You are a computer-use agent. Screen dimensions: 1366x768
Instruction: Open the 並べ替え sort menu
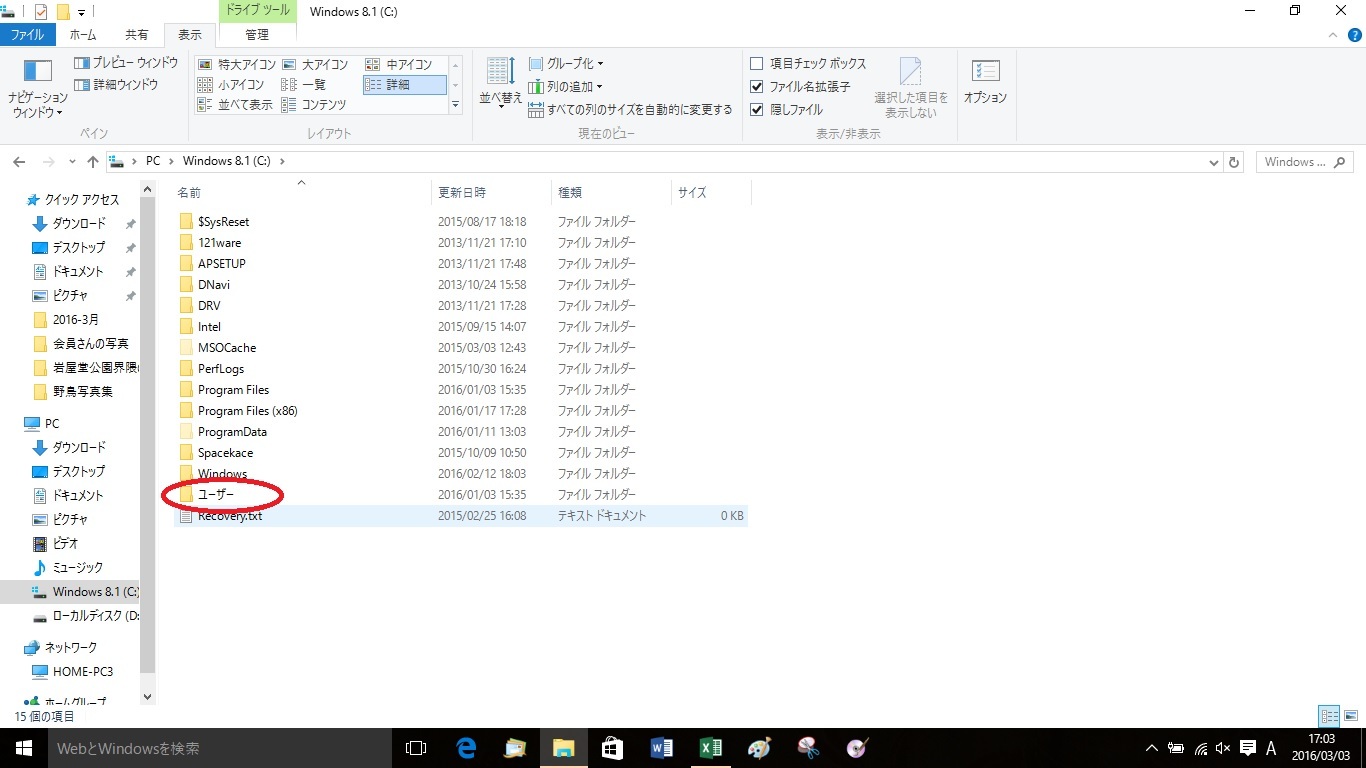(x=500, y=82)
